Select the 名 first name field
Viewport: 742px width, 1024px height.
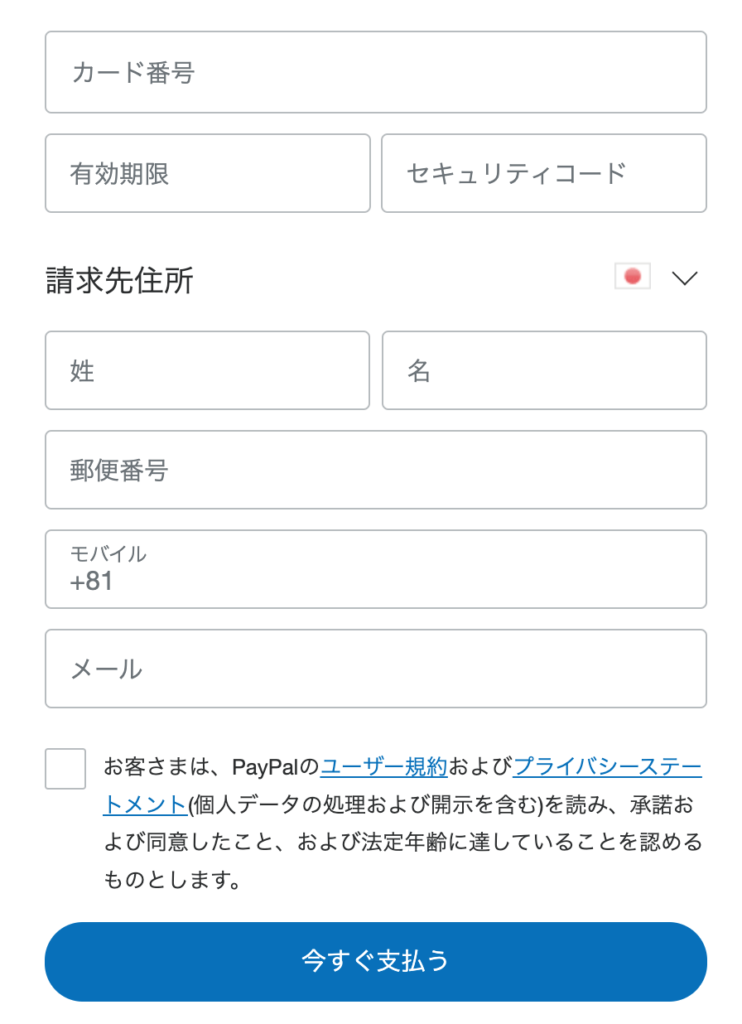click(x=544, y=370)
